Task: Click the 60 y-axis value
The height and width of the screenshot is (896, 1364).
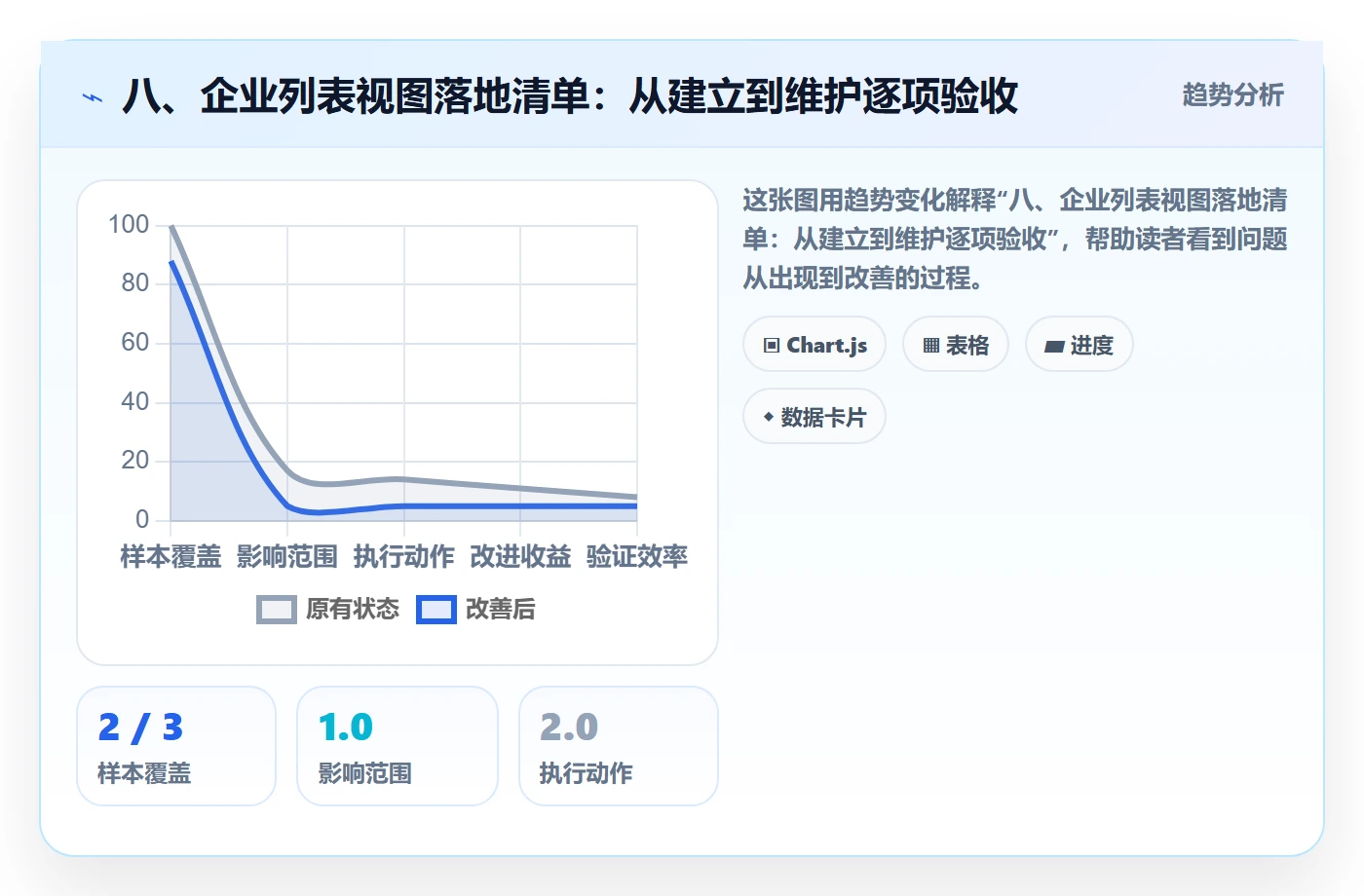Action: tap(135, 343)
